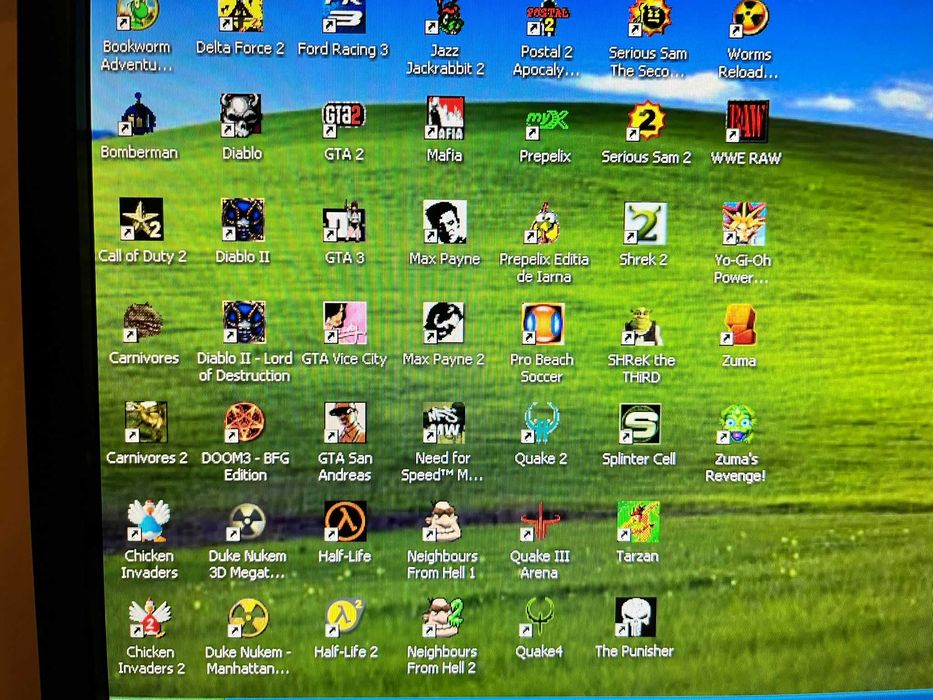Screen dimensions: 933x700
Task: Click the Chicken Invaders icon
Action: click(149, 521)
